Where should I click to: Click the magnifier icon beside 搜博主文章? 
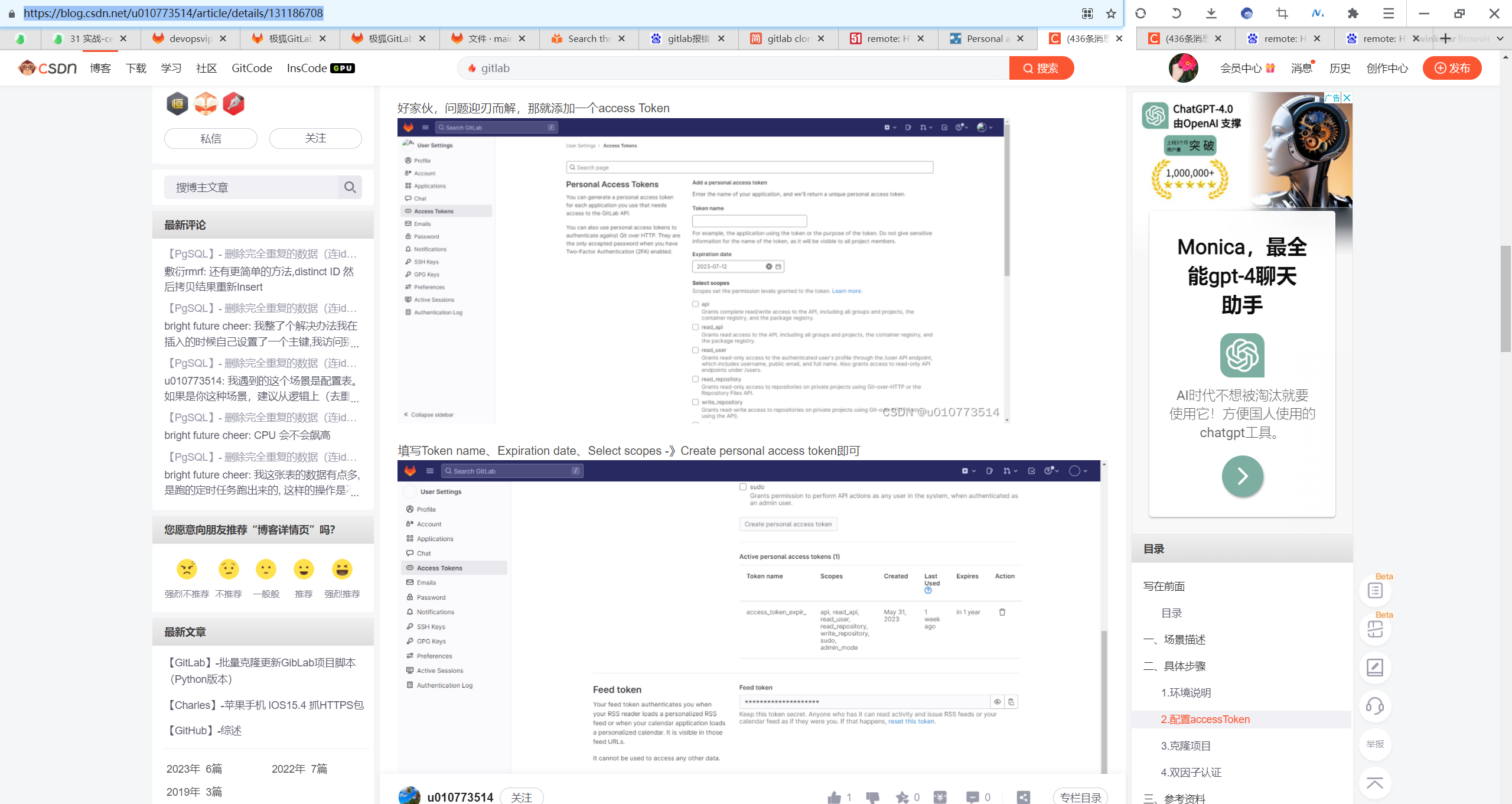[x=350, y=187]
